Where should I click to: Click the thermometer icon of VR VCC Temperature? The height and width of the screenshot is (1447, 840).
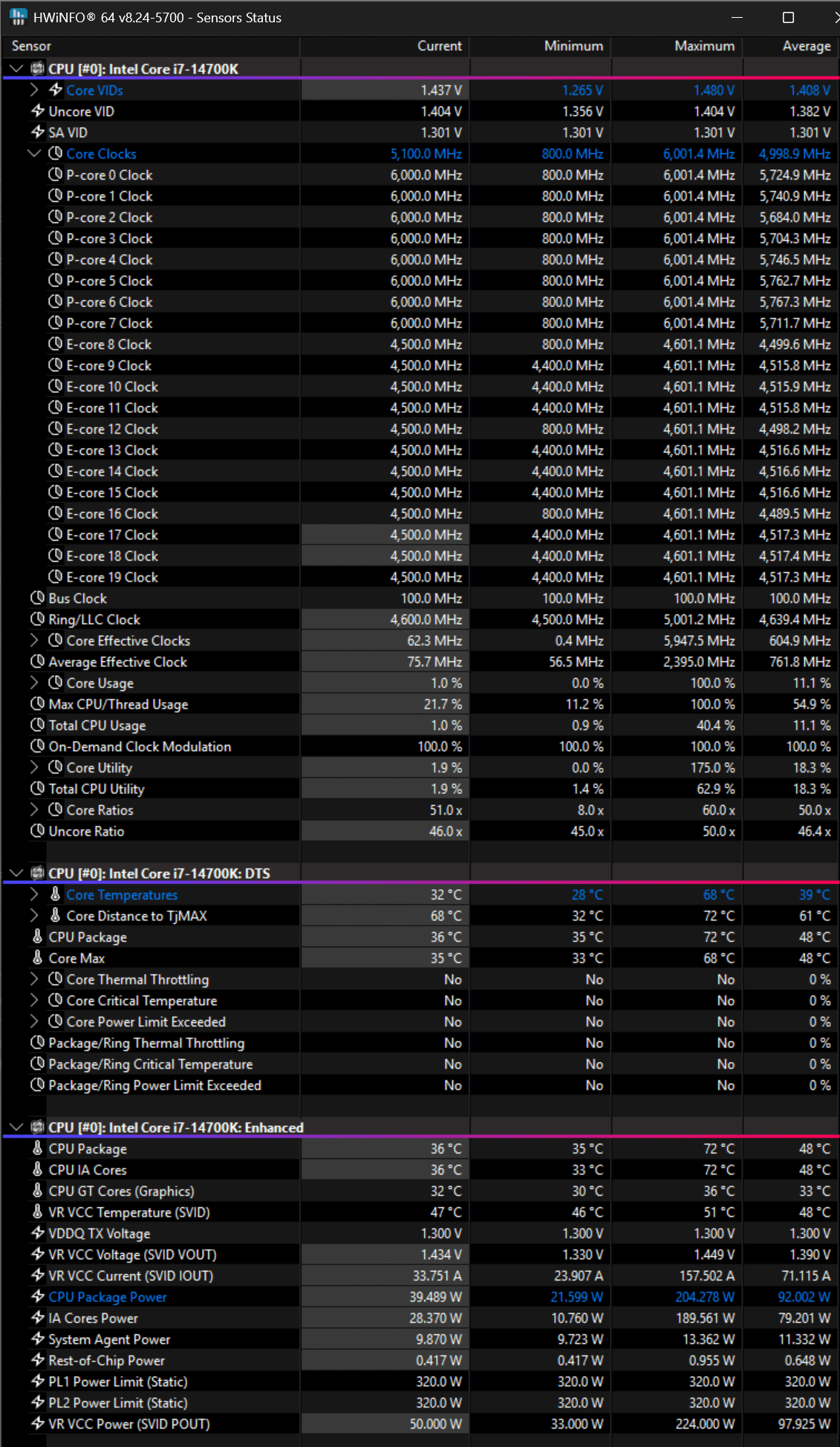click(38, 1212)
